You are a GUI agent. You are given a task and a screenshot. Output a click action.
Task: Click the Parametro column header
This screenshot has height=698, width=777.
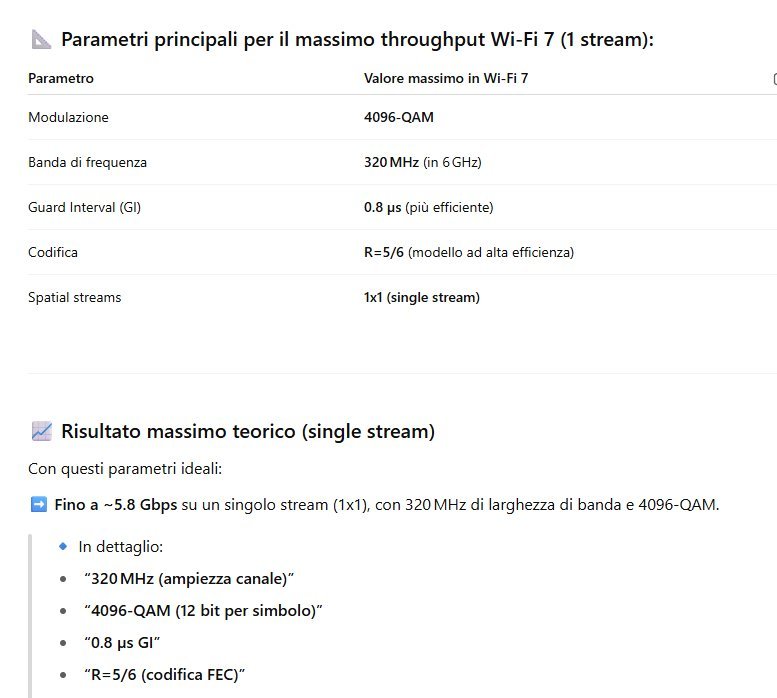[61, 78]
